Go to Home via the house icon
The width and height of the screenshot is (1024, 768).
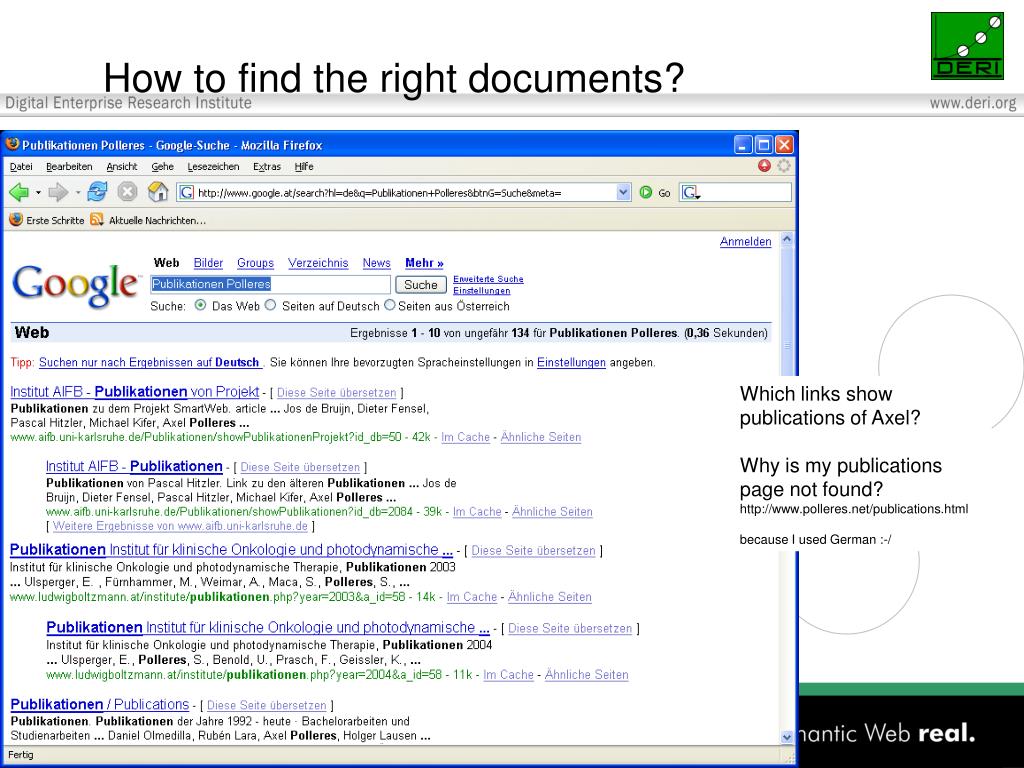click(158, 192)
